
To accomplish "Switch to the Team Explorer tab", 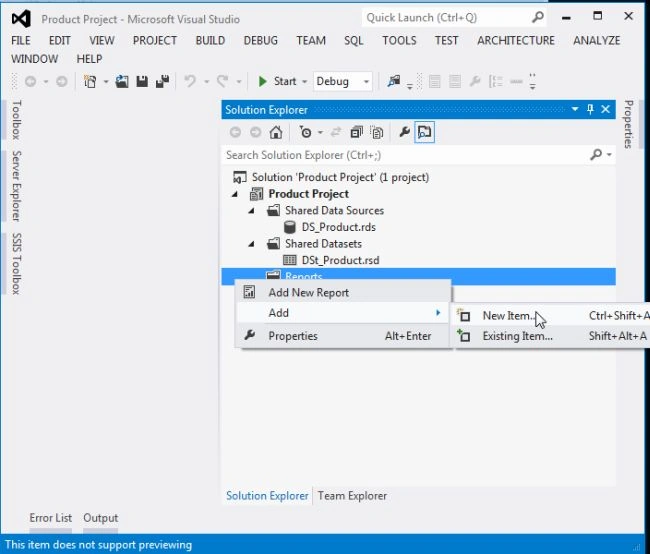I will (x=352, y=496).
